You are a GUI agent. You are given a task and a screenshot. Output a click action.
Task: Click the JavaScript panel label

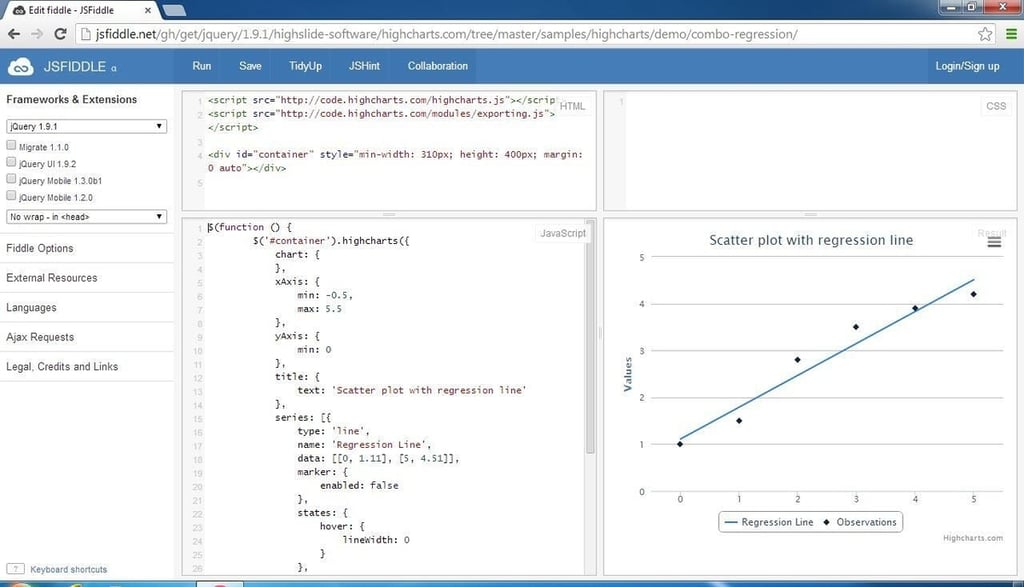click(x=563, y=233)
